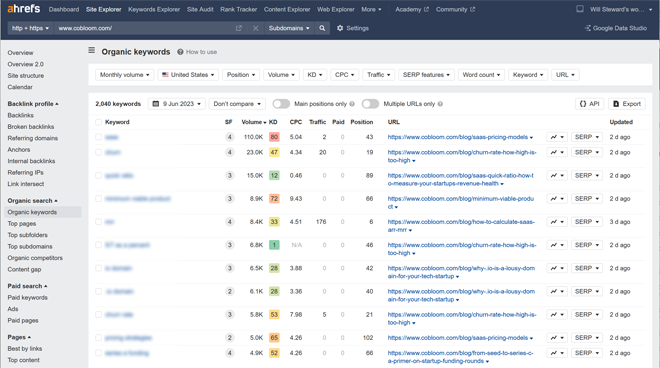Open the Dashboard tab

[x=64, y=9]
